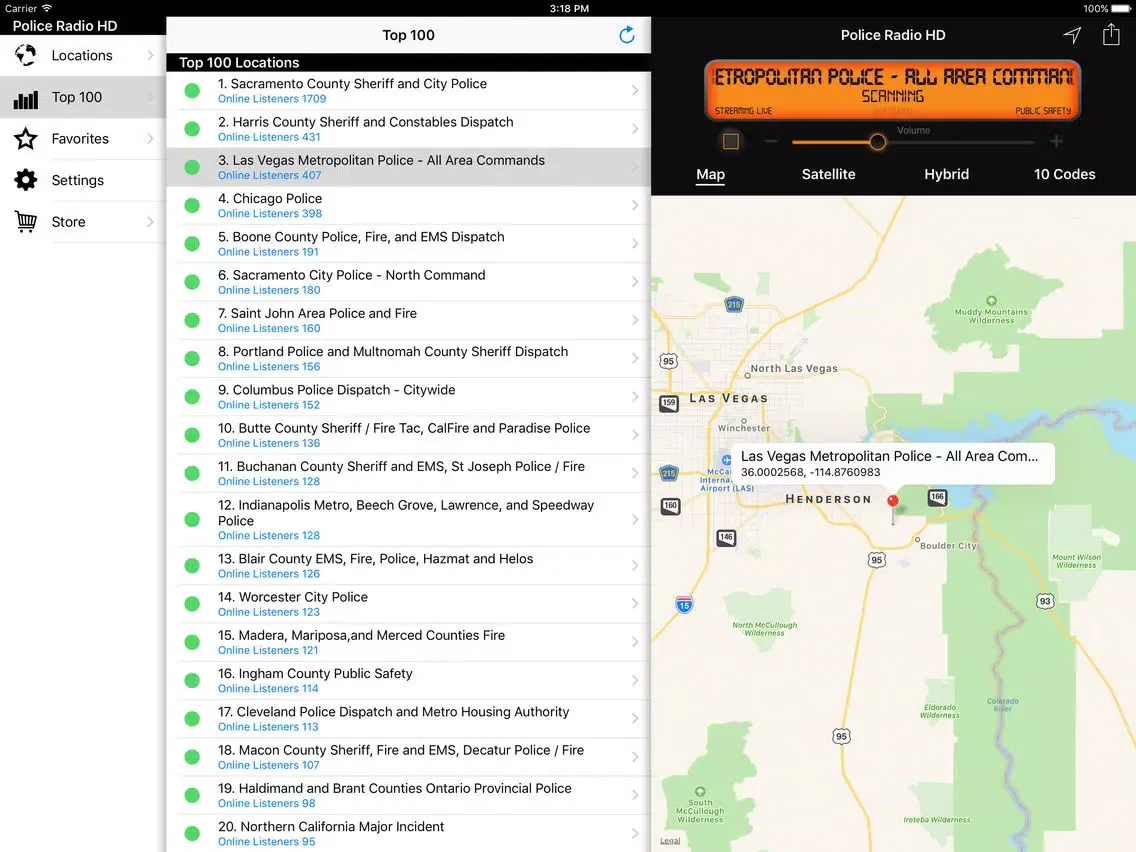This screenshot has width=1136, height=852.
Task: Switch to Map view tab
Action: point(710,174)
